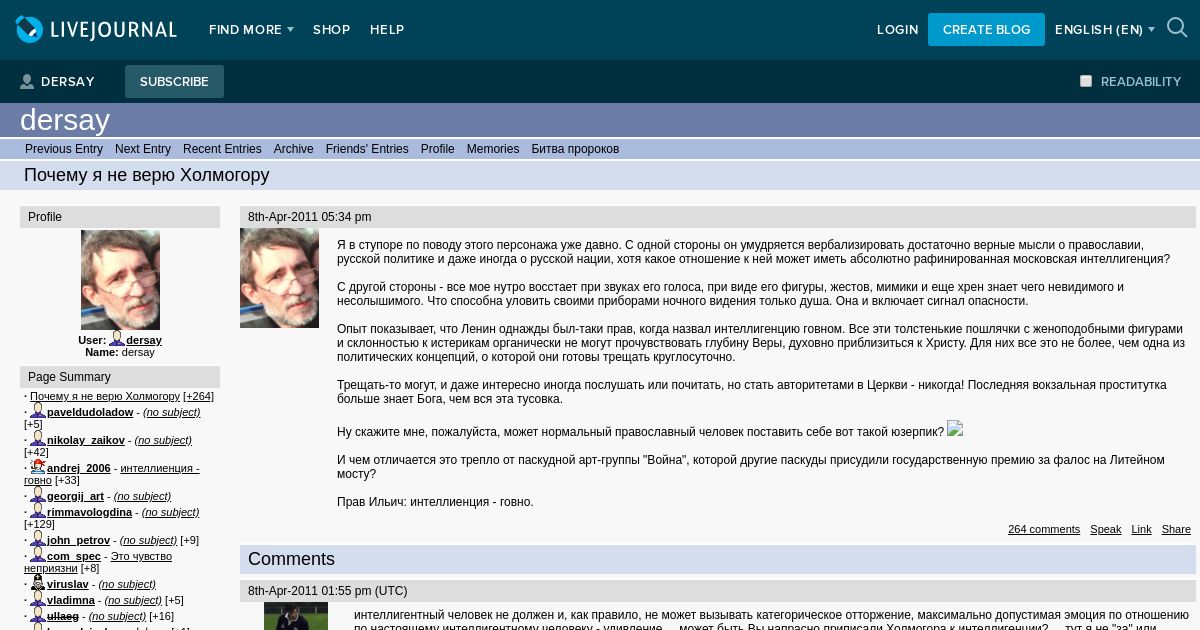
Task: Open georgij_art username link
Action: (75, 496)
